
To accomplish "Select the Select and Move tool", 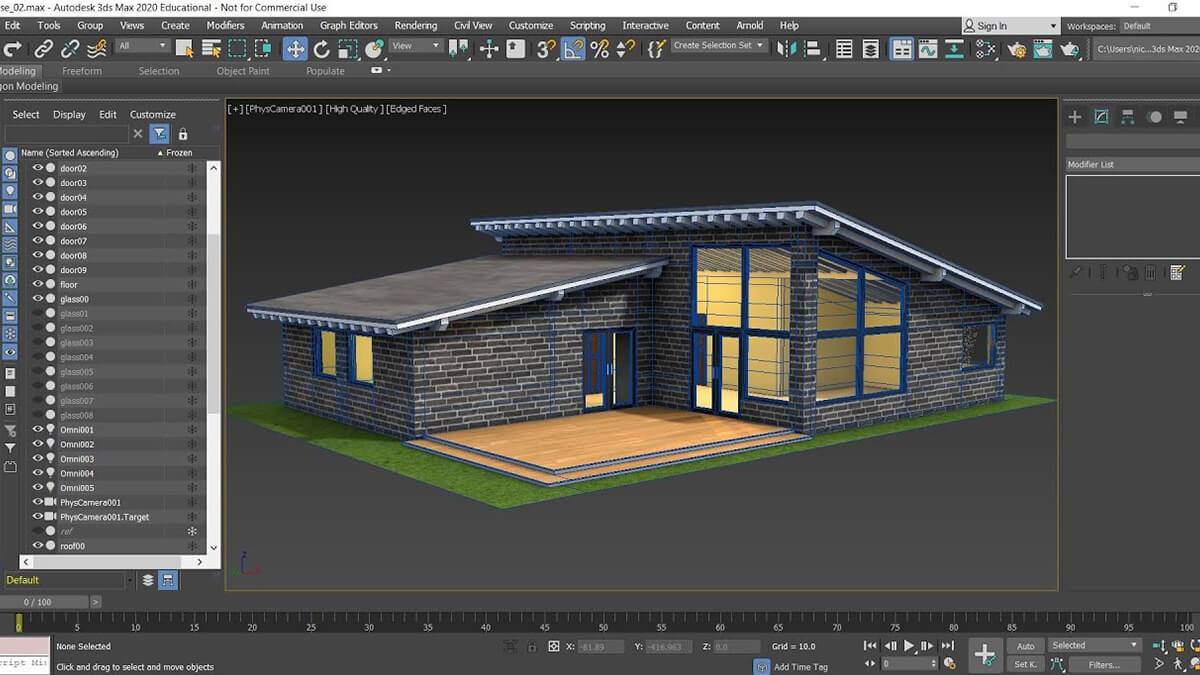I will pyautogui.click(x=295, y=47).
